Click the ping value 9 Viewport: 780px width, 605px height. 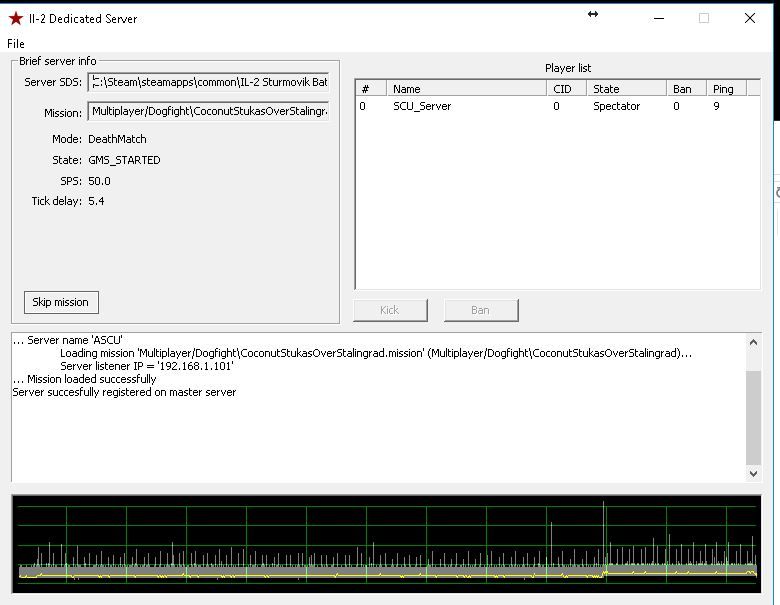point(716,106)
